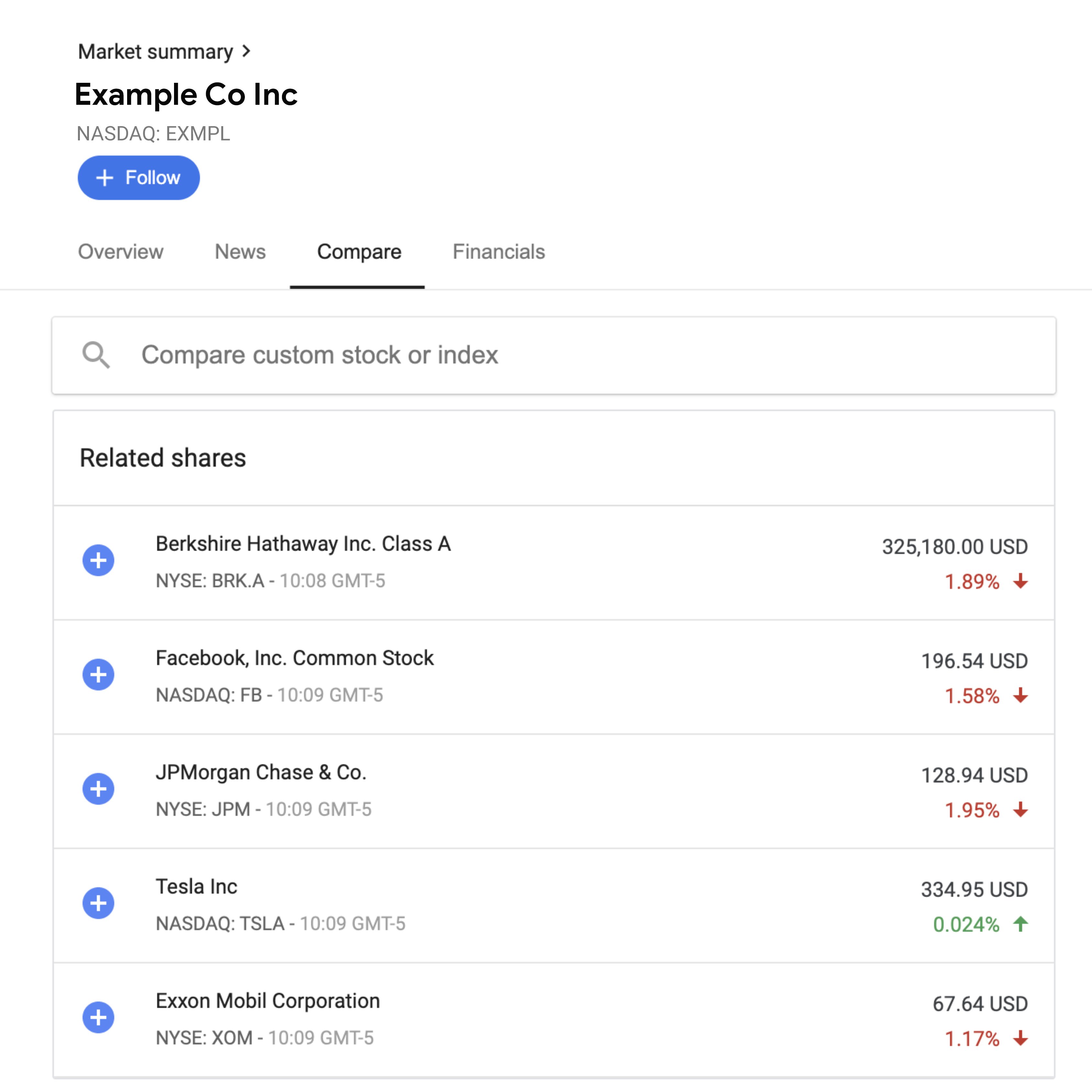Viewport: 1092px width, 1092px height.
Task: Add Tesla Inc using plus icon
Action: (x=98, y=903)
